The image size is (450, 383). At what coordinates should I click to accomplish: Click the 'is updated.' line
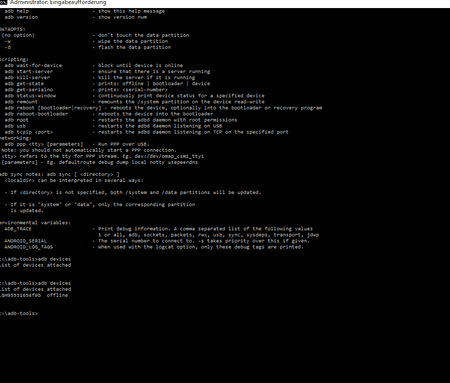27,211
